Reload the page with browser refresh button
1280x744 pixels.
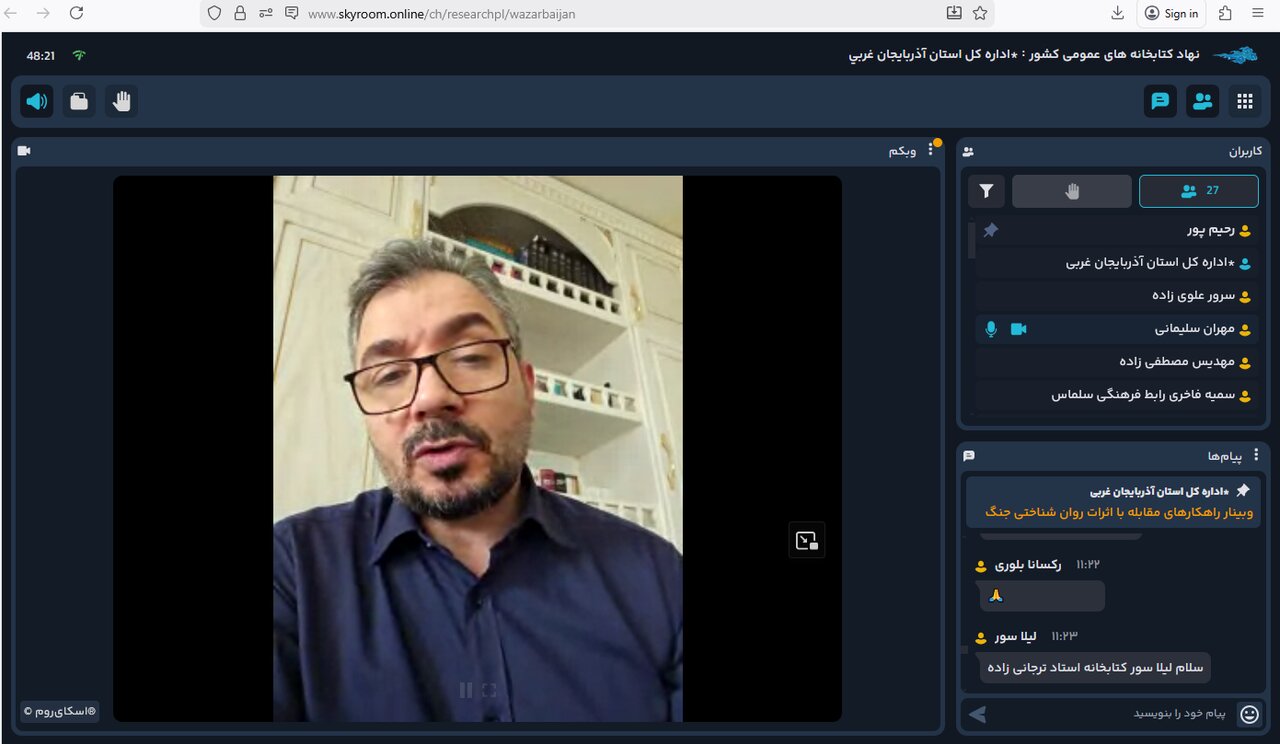[76, 13]
